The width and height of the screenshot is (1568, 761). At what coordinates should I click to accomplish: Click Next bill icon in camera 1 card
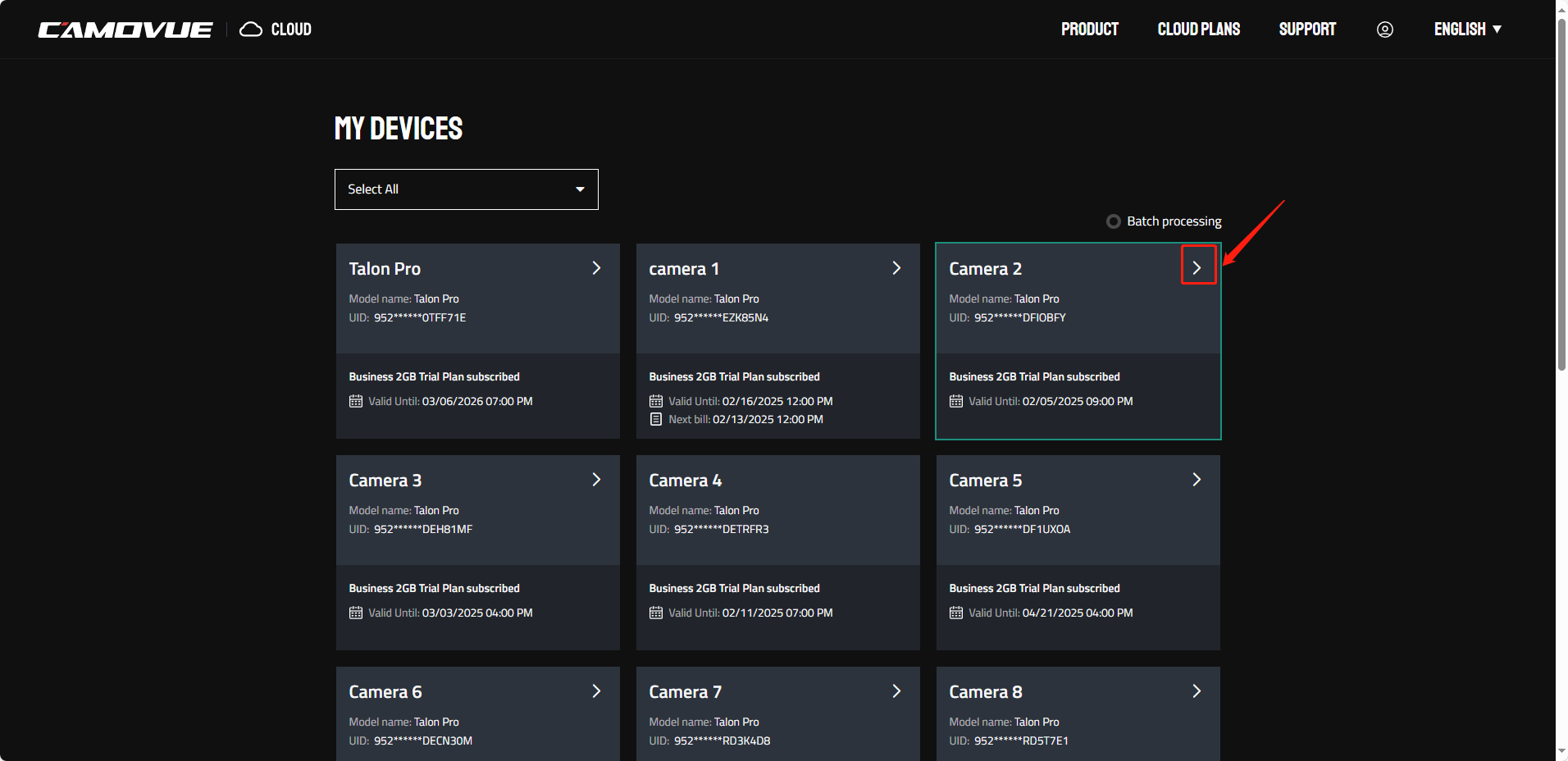click(x=656, y=419)
